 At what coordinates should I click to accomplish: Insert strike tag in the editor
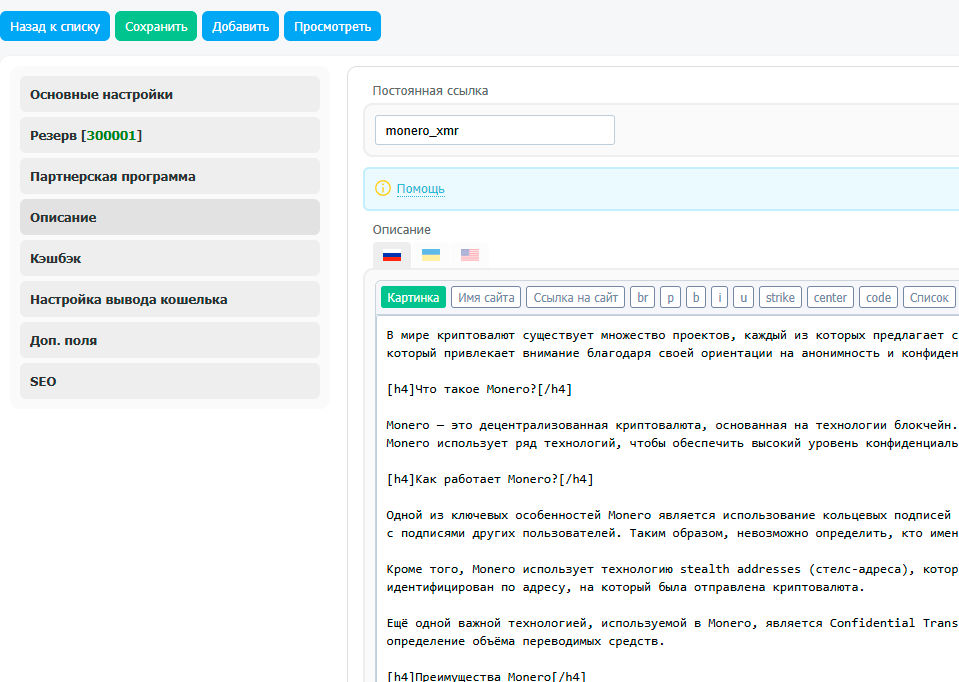pos(780,297)
